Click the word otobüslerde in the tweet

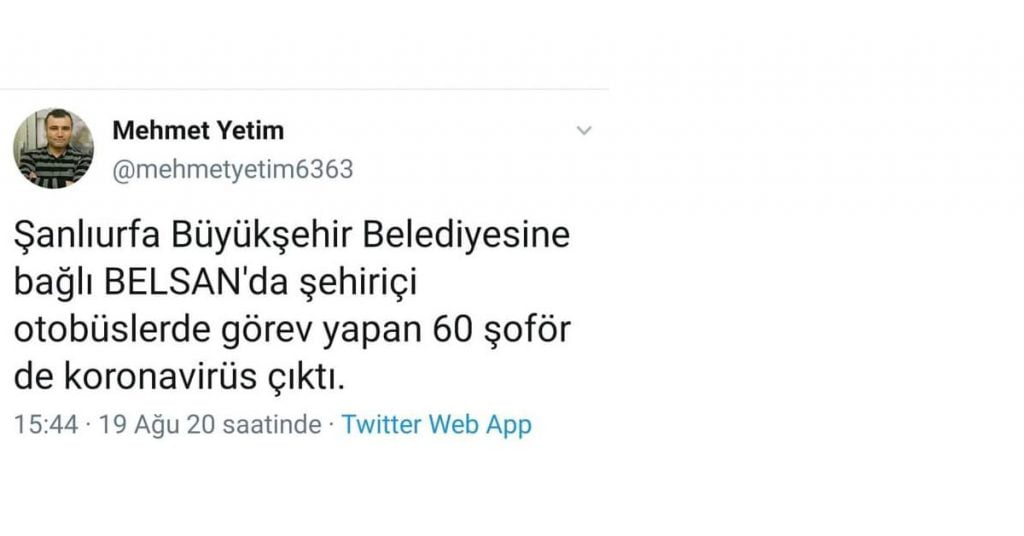112,330
